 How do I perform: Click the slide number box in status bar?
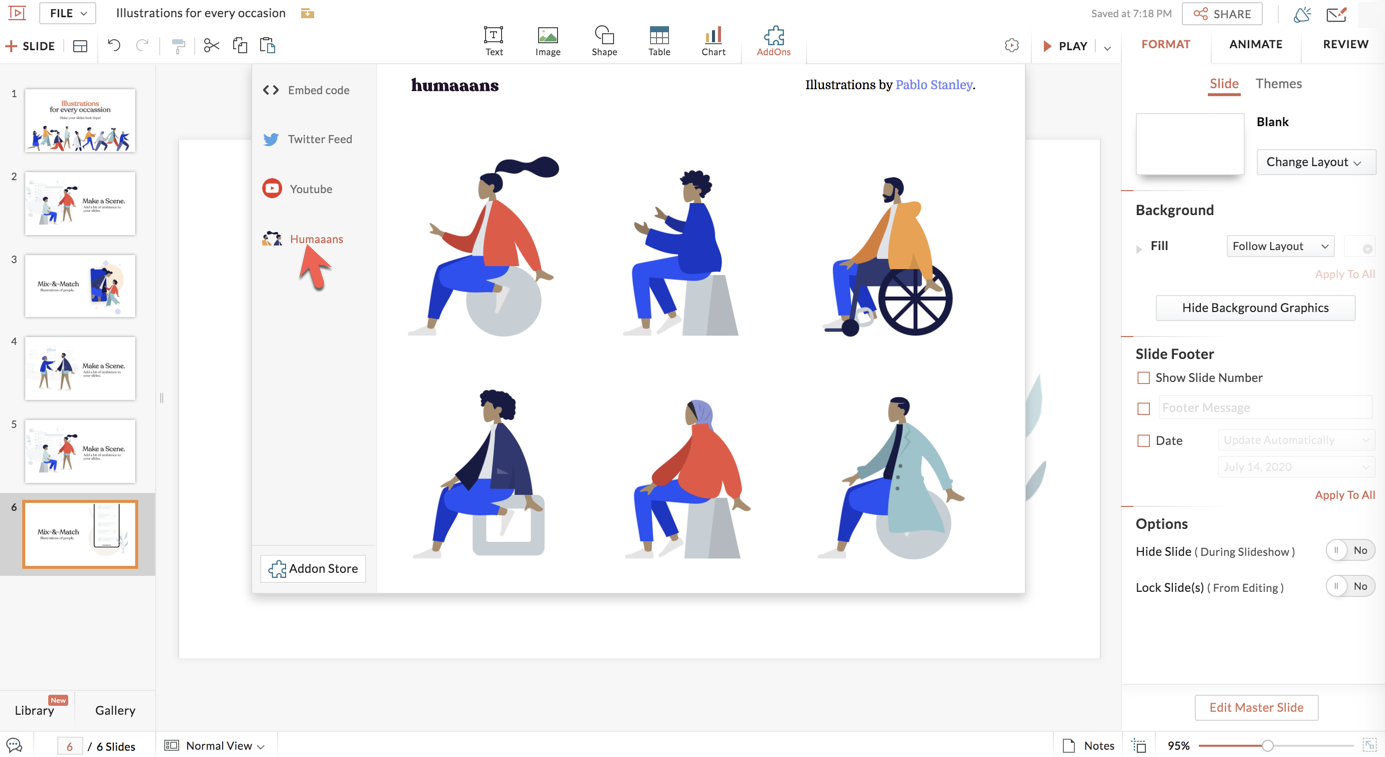(69, 746)
